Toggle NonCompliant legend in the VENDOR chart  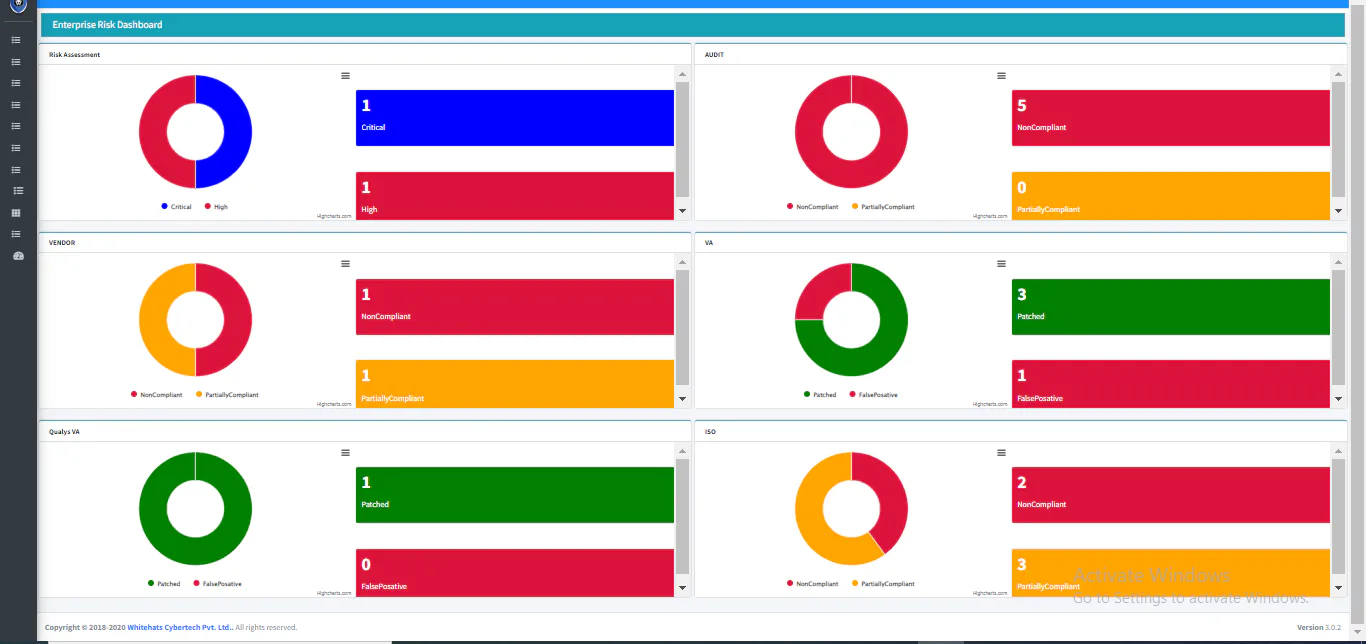(156, 395)
